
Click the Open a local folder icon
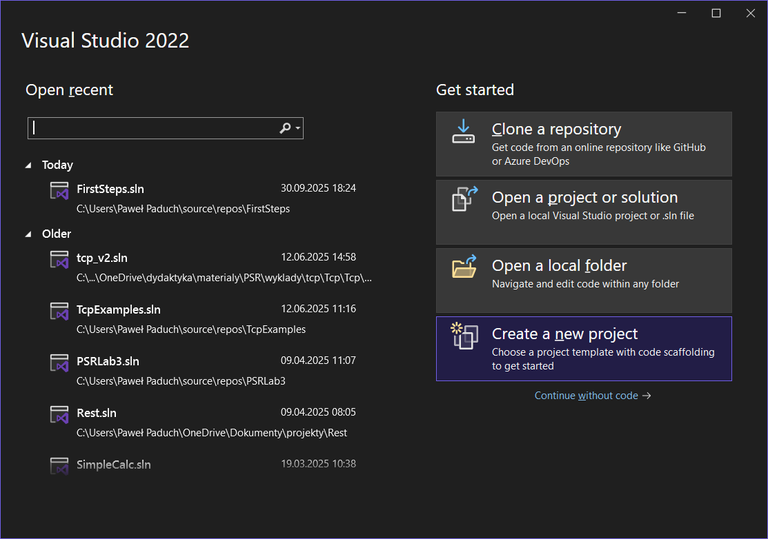coord(465,267)
